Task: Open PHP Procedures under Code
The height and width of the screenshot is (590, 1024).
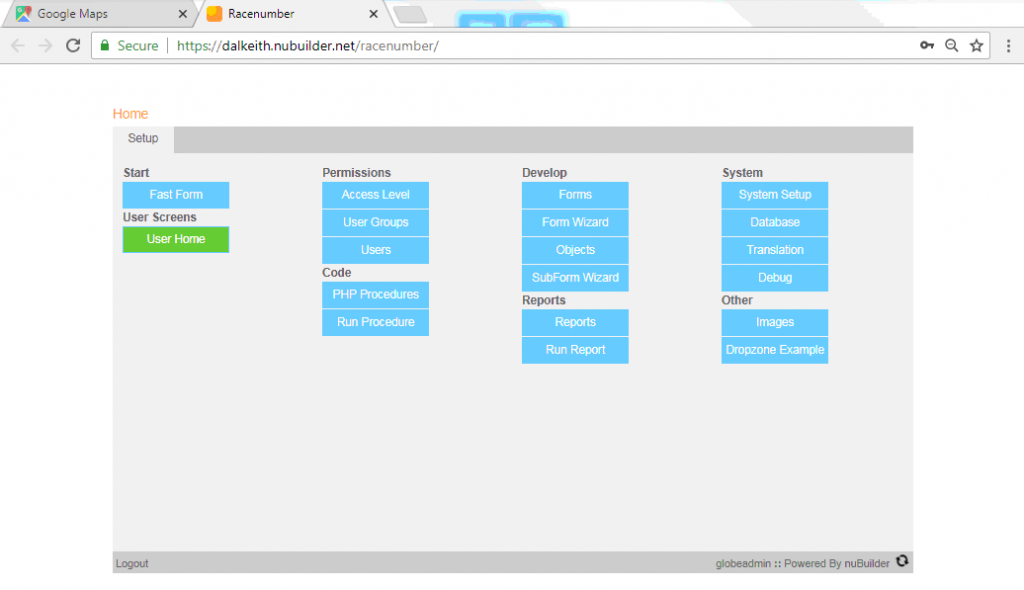Action: point(376,295)
